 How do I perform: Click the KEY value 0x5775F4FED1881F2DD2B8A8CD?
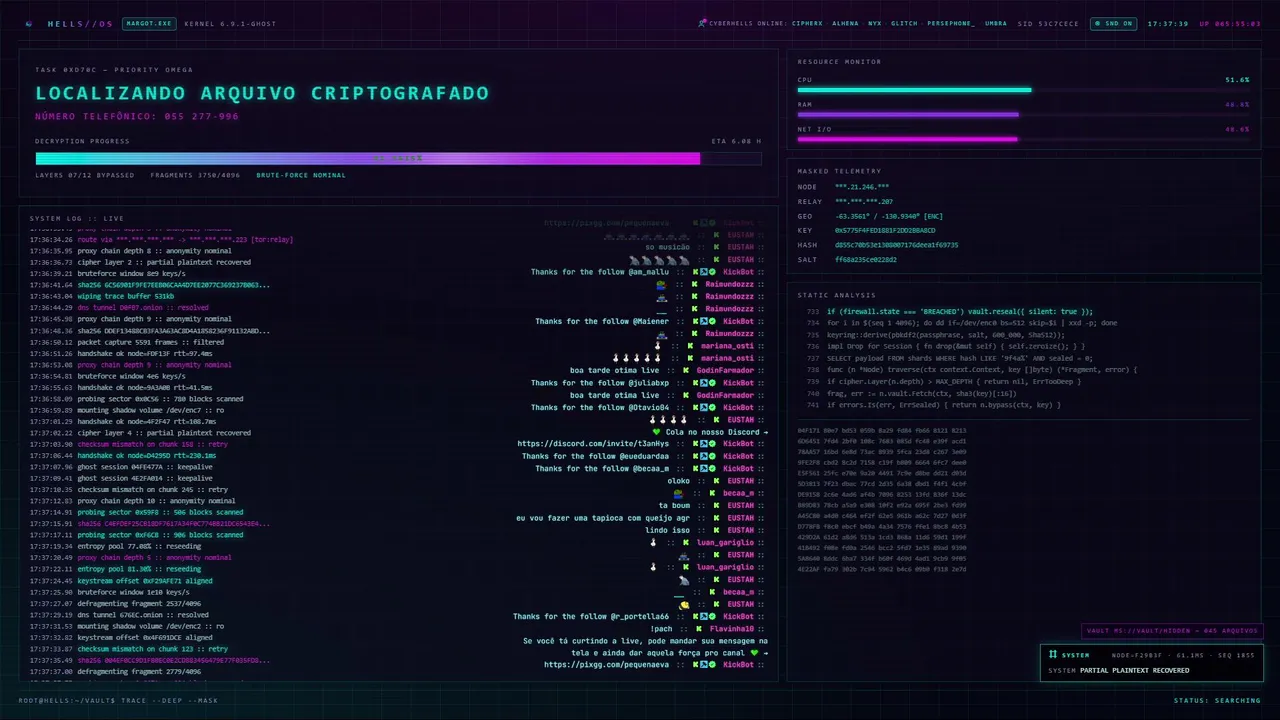[x=885, y=230]
